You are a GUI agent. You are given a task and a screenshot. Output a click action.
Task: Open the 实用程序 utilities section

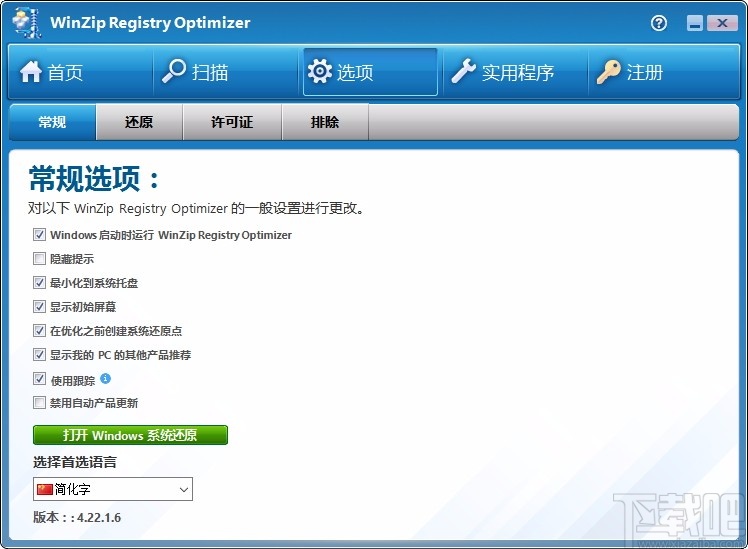(515, 73)
